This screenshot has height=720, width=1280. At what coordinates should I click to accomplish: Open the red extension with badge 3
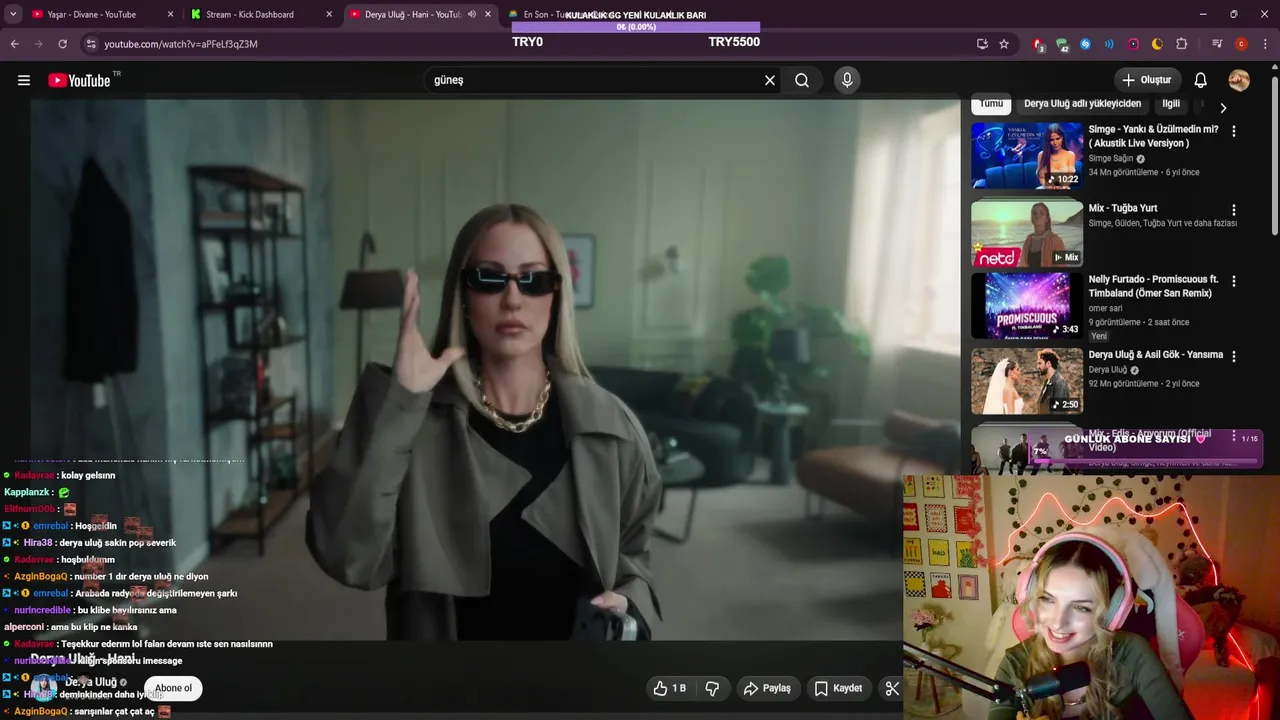(1039, 44)
